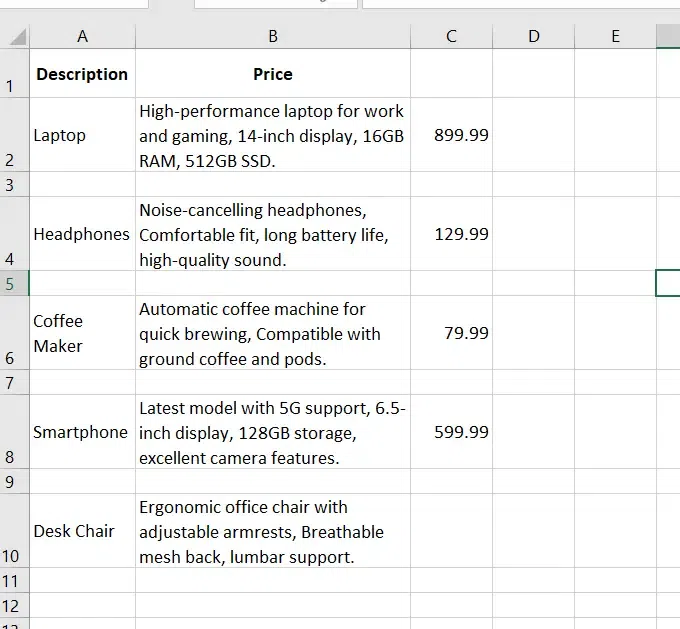
Task: Click empty cell C10 beside Desk Chair
Action: tap(451, 531)
